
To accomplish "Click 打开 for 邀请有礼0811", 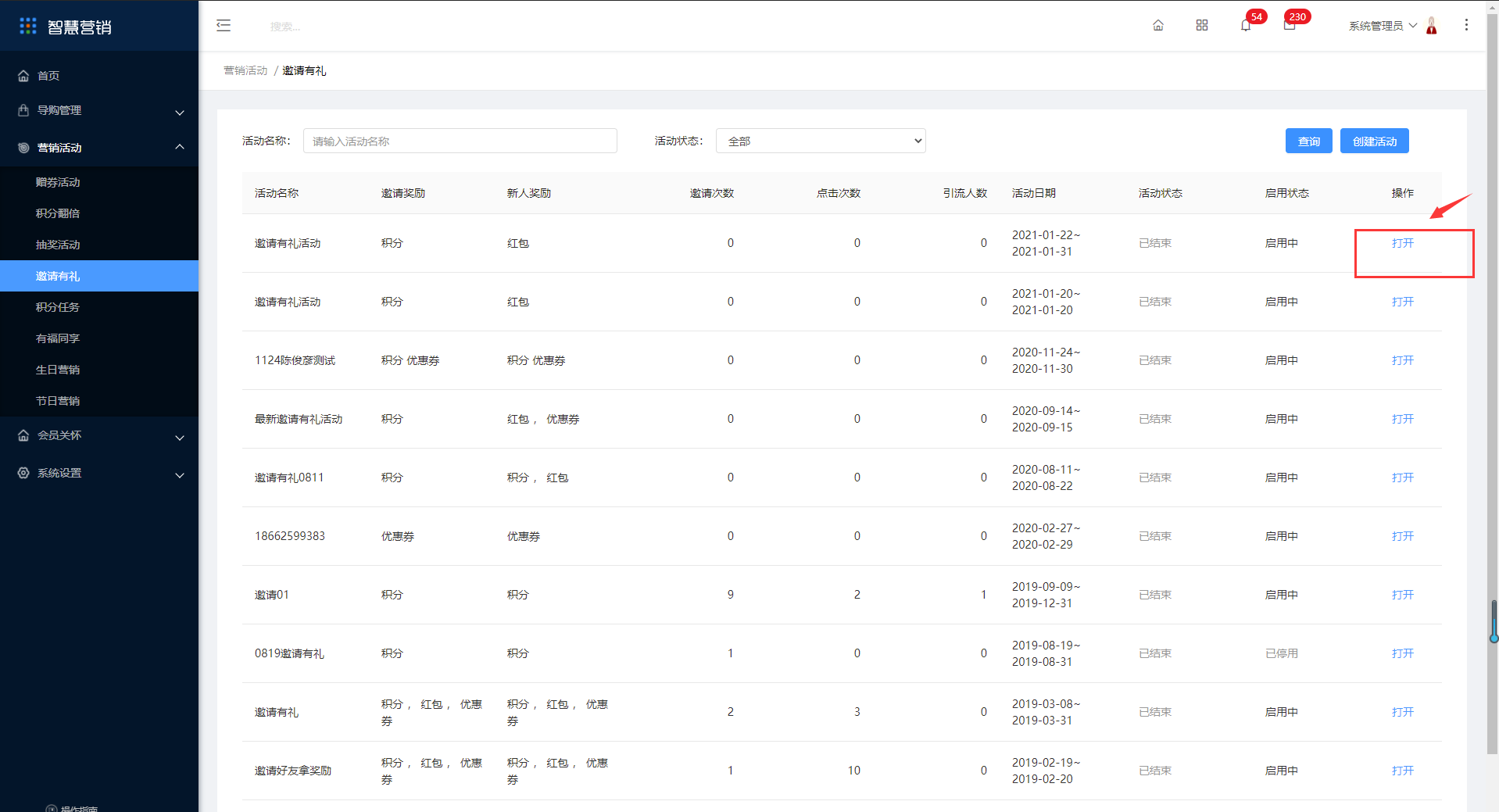I will coord(1402,478).
